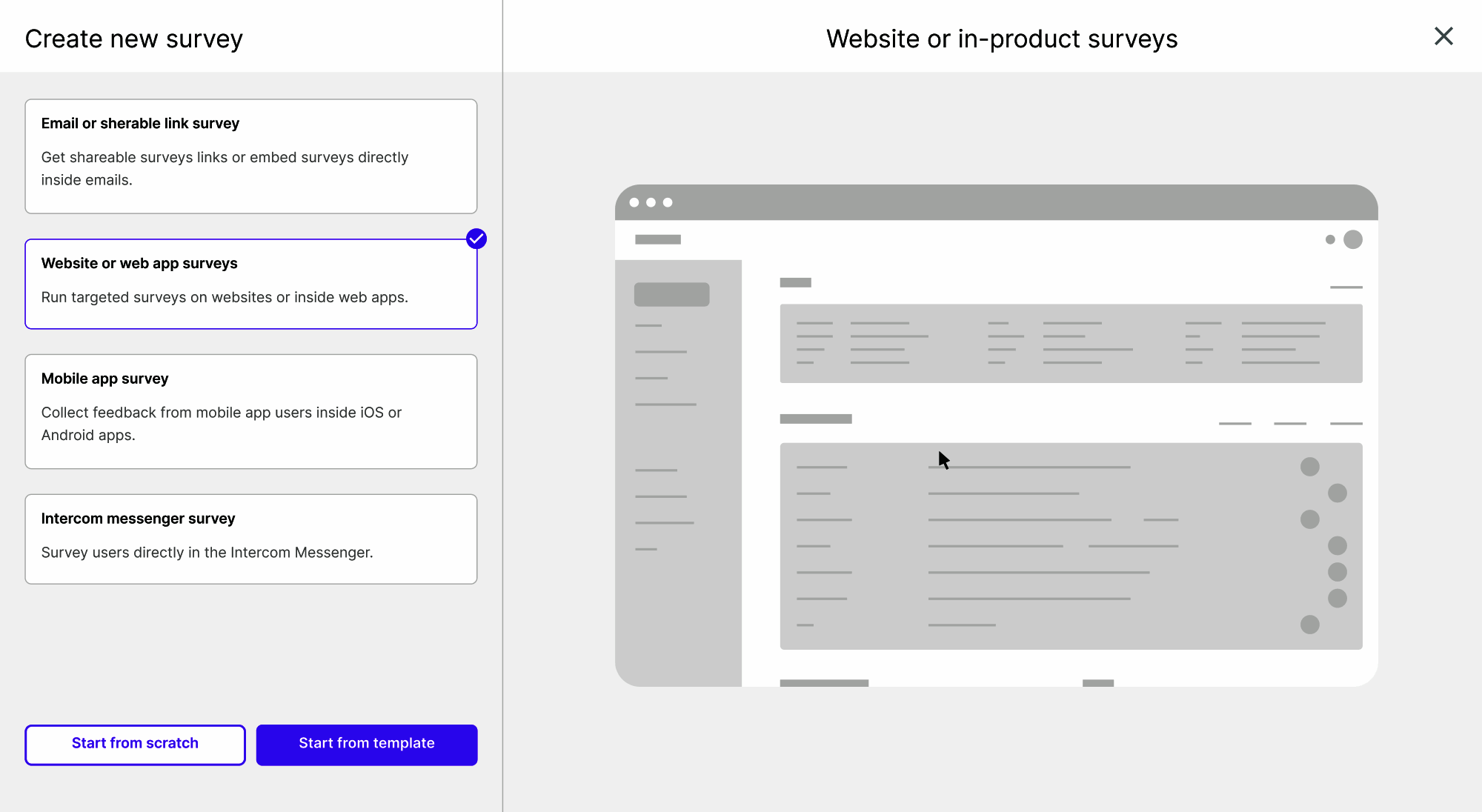Click the Website or web app surveys card
The width and height of the screenshot is (1482, 812).
pos(251,284)
